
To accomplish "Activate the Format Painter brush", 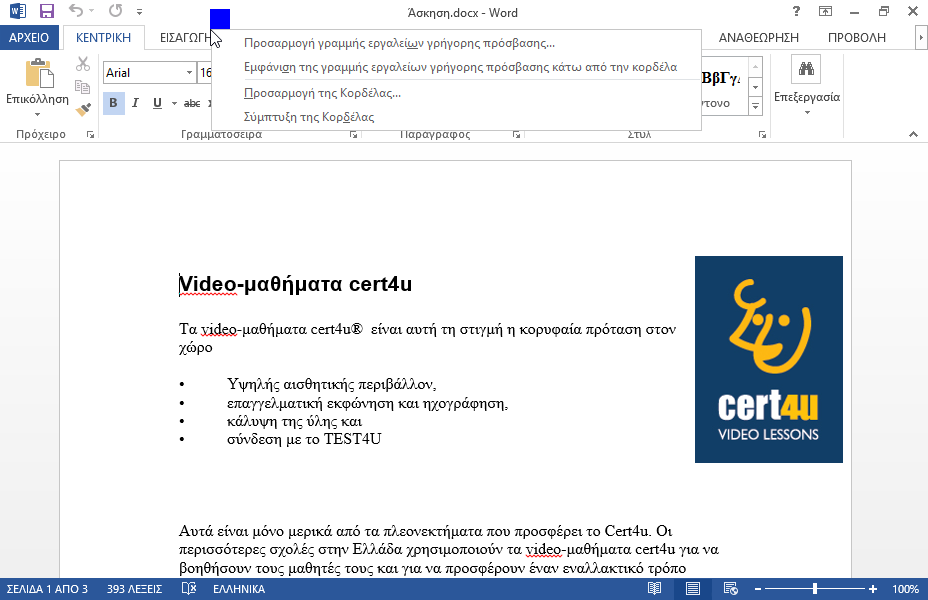I will 83,109.
